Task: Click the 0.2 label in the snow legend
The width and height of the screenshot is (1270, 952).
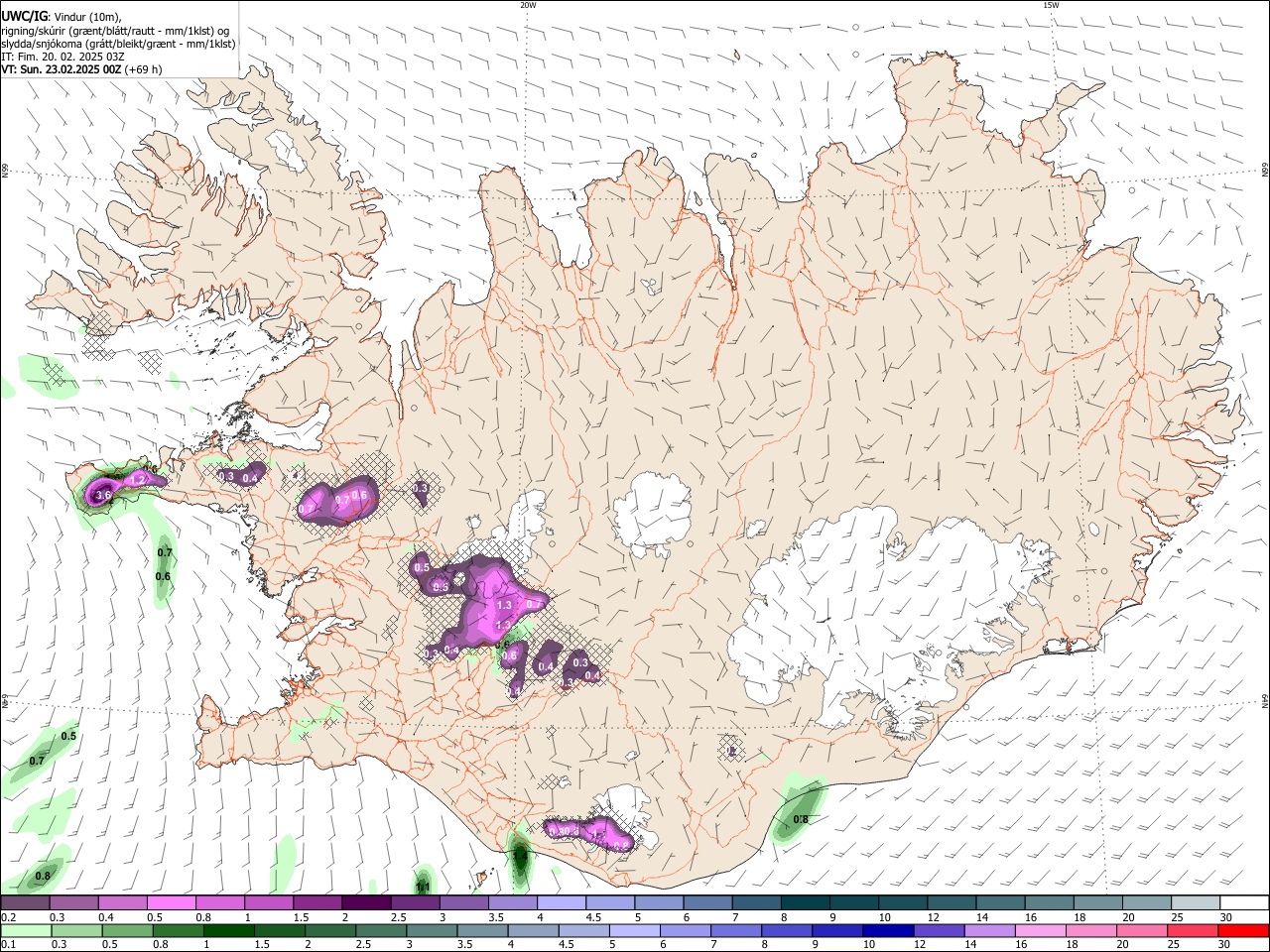Action: point(8,917)
